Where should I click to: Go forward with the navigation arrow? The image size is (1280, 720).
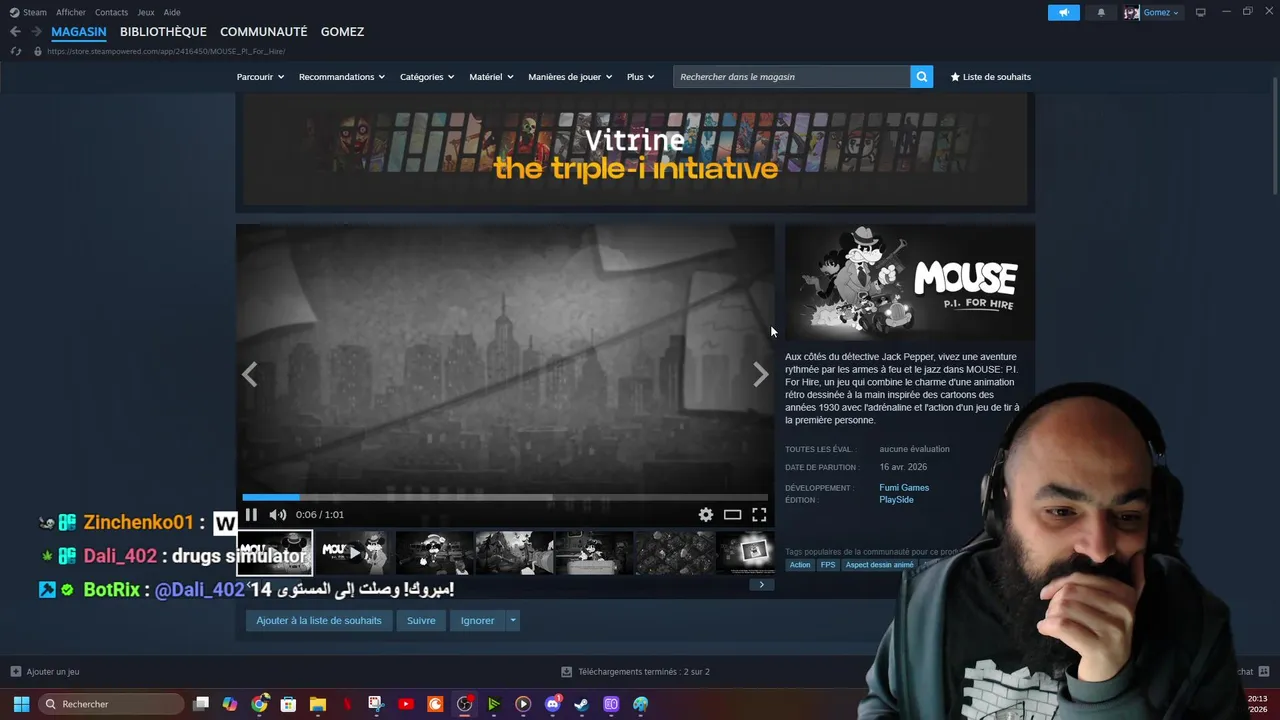pos(36,32)
